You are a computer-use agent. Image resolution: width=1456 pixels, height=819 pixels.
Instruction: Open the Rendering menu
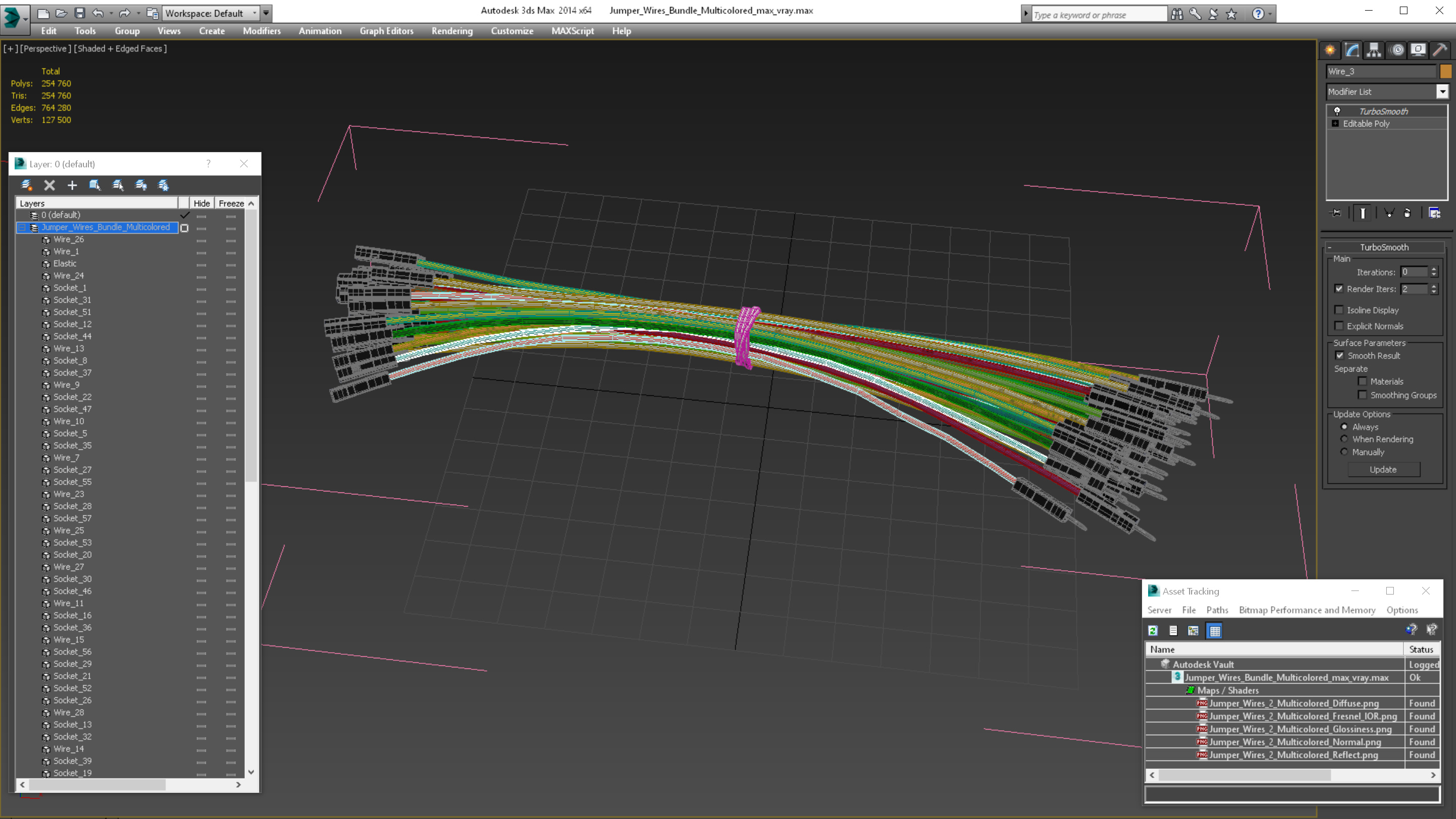pos(451,31)
